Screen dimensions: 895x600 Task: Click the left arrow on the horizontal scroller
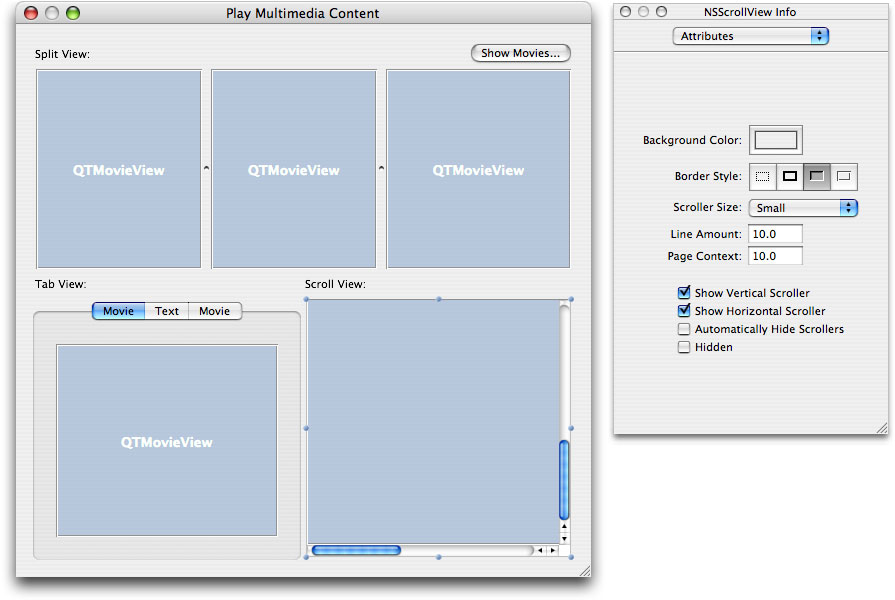pyautogui.click(x=539, y=549)
